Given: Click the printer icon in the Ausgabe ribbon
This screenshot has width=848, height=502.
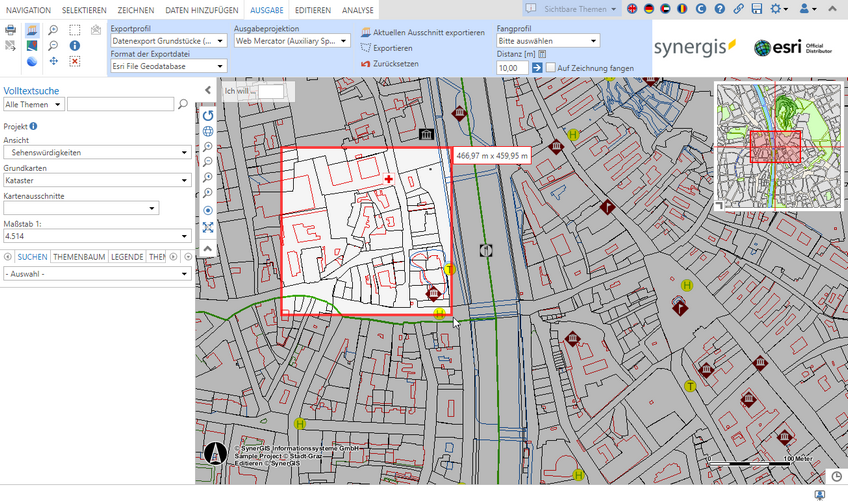Looking at the screenshot, I should tap(11, 30).
